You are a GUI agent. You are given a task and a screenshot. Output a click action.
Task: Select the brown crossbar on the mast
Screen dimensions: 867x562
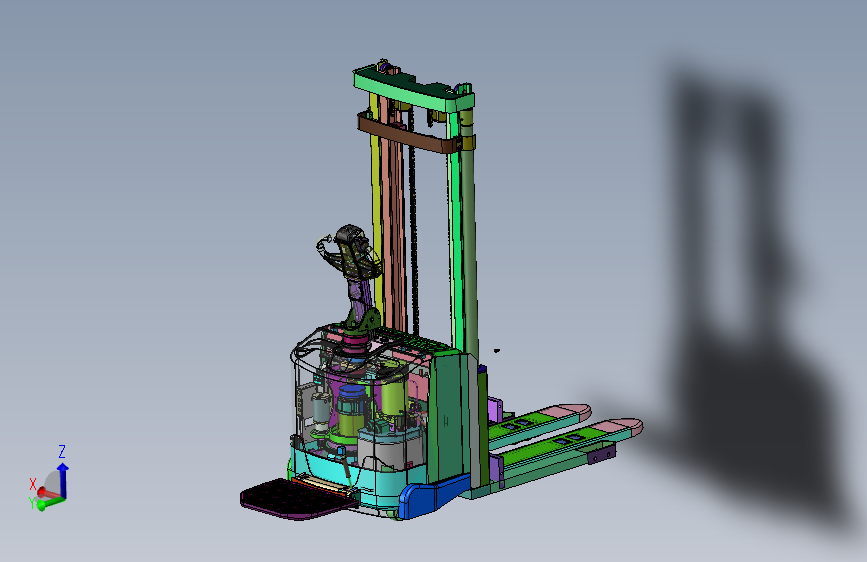[410, 133]
